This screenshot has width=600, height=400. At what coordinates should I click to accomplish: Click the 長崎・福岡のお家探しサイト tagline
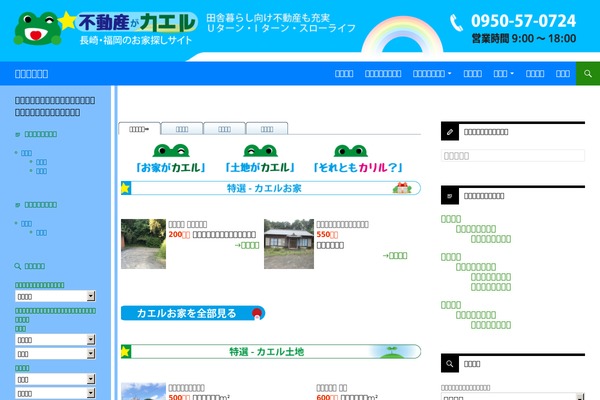click(136, 40)
